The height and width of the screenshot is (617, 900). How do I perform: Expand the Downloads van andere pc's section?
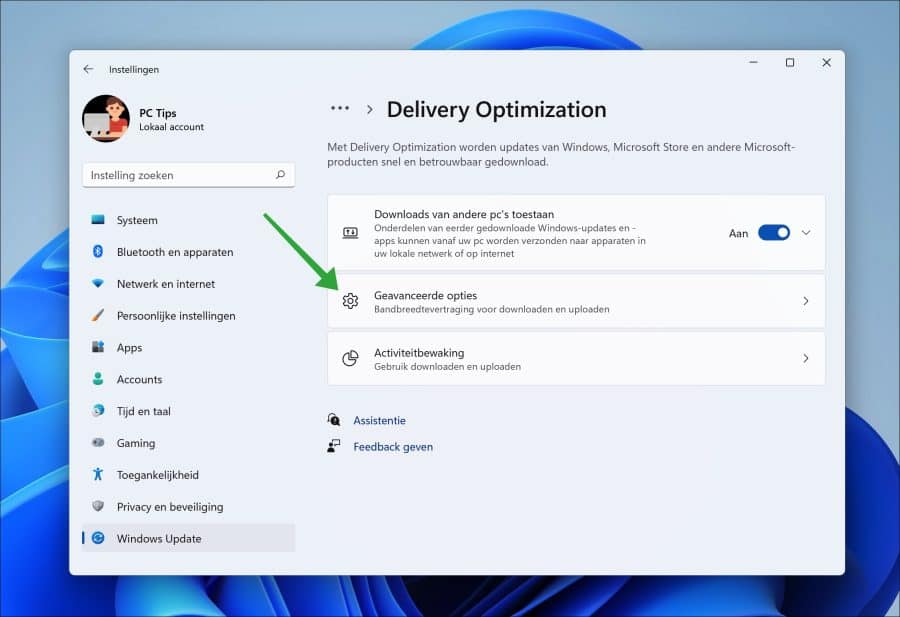806,232
